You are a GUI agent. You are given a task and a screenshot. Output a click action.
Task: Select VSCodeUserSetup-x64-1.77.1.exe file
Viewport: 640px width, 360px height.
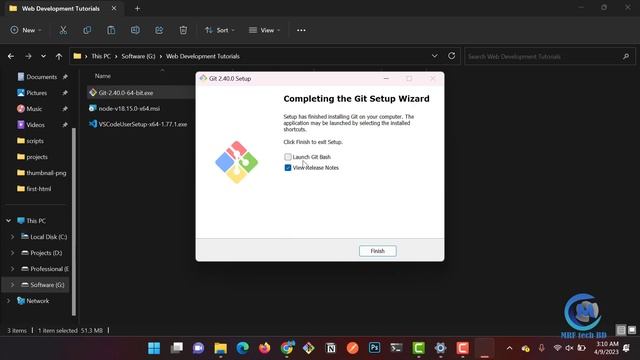coord(142,124)
